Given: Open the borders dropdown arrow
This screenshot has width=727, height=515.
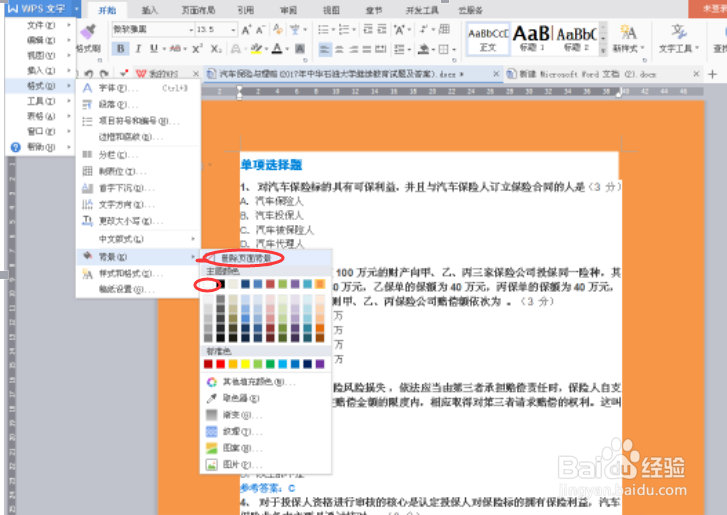Looking at the screenshot, I should tap(454, 50).
